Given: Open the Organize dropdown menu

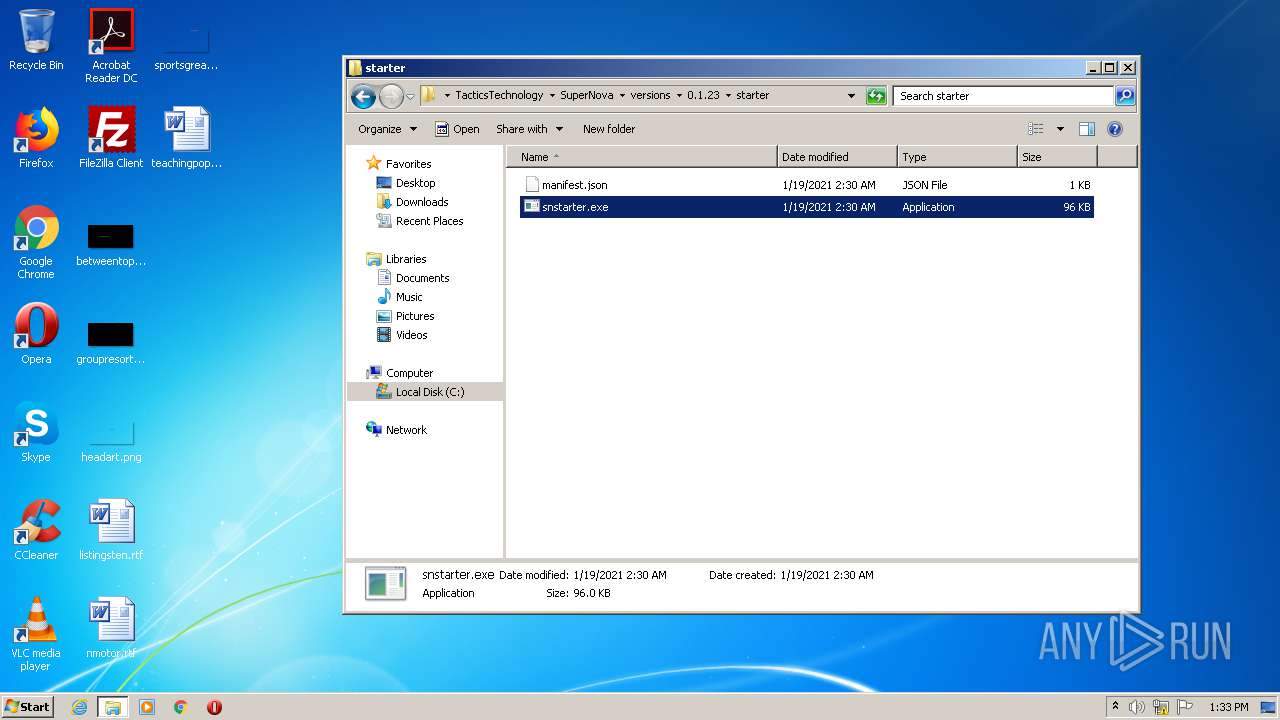Looking at the screenshot, I should point(387,129).
